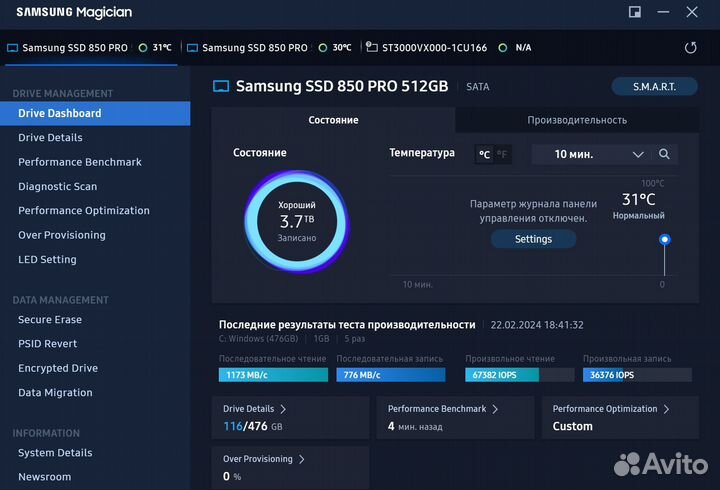Click the mini-mode window icon in title bar
Image resolution: width=720 pixels, height=490 pixels.
(635, 12)
